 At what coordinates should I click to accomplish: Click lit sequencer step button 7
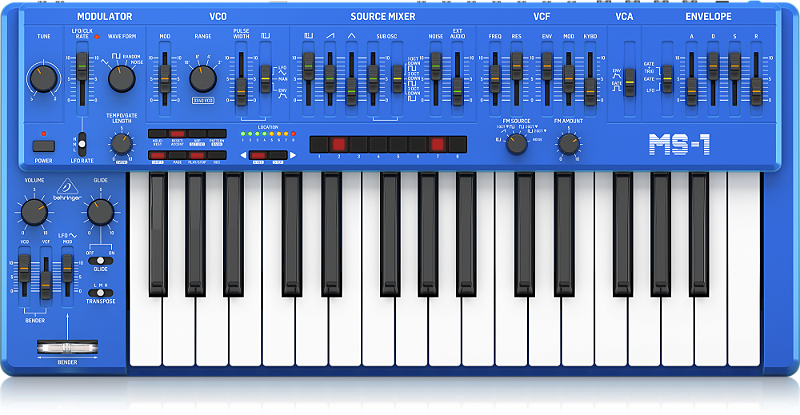coord(437,144)
